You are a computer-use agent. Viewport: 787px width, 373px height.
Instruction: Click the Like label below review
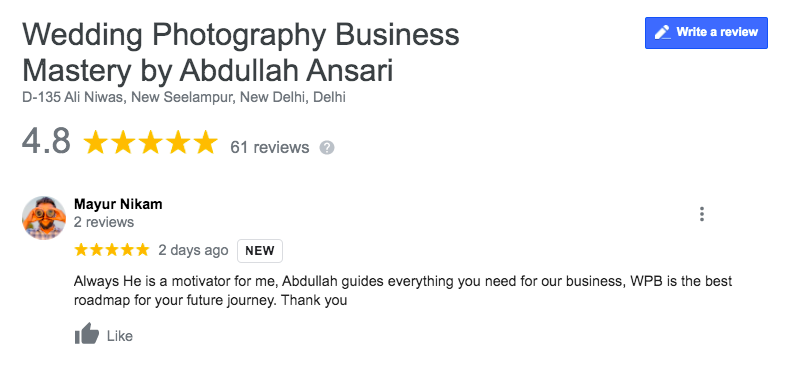click(x=119, y=336)
